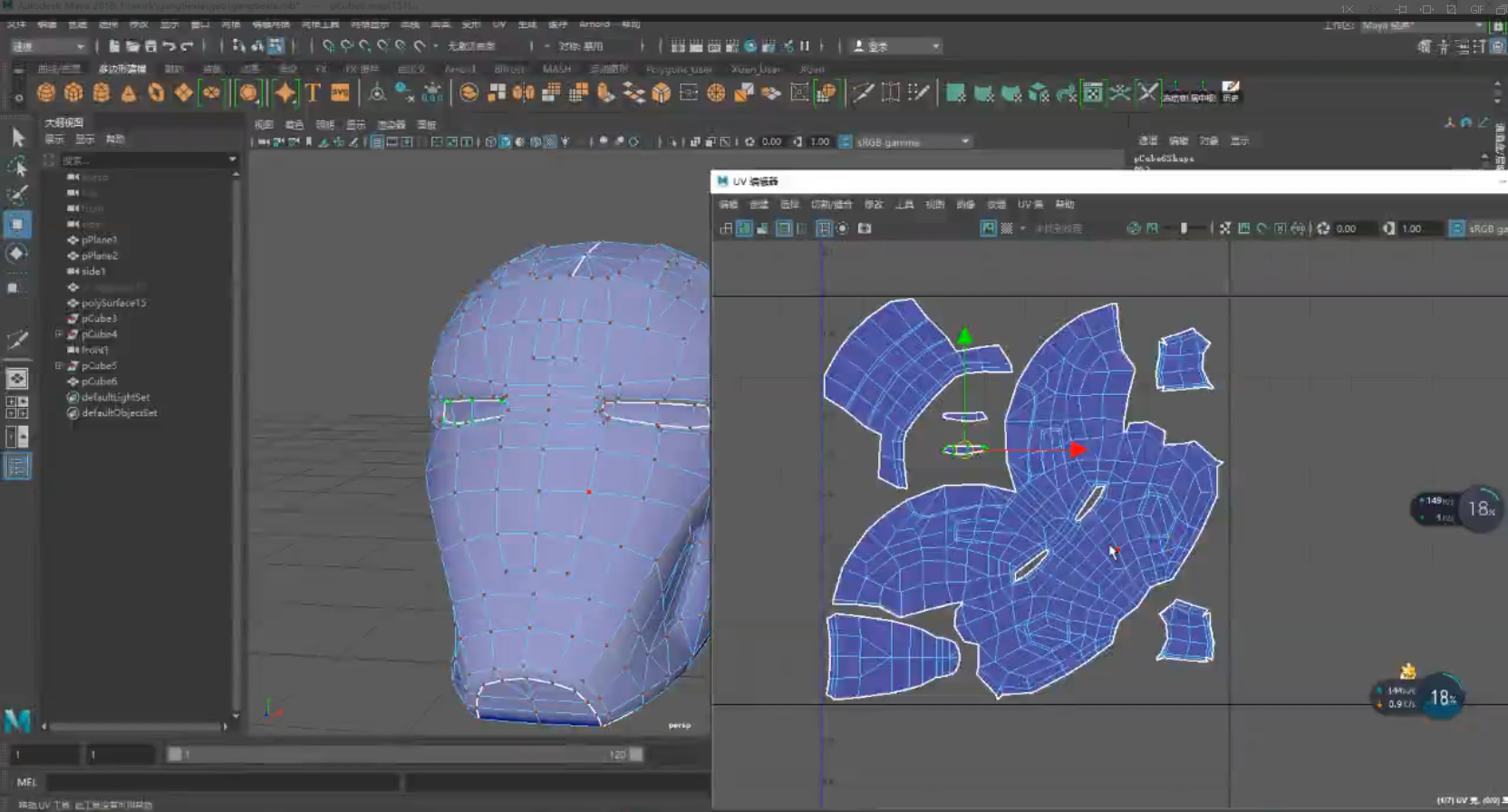Open the Help menu in UV editor
Image resolution: width=1508 pixels, height=812 pixels.
click(x=1065, y=205)
